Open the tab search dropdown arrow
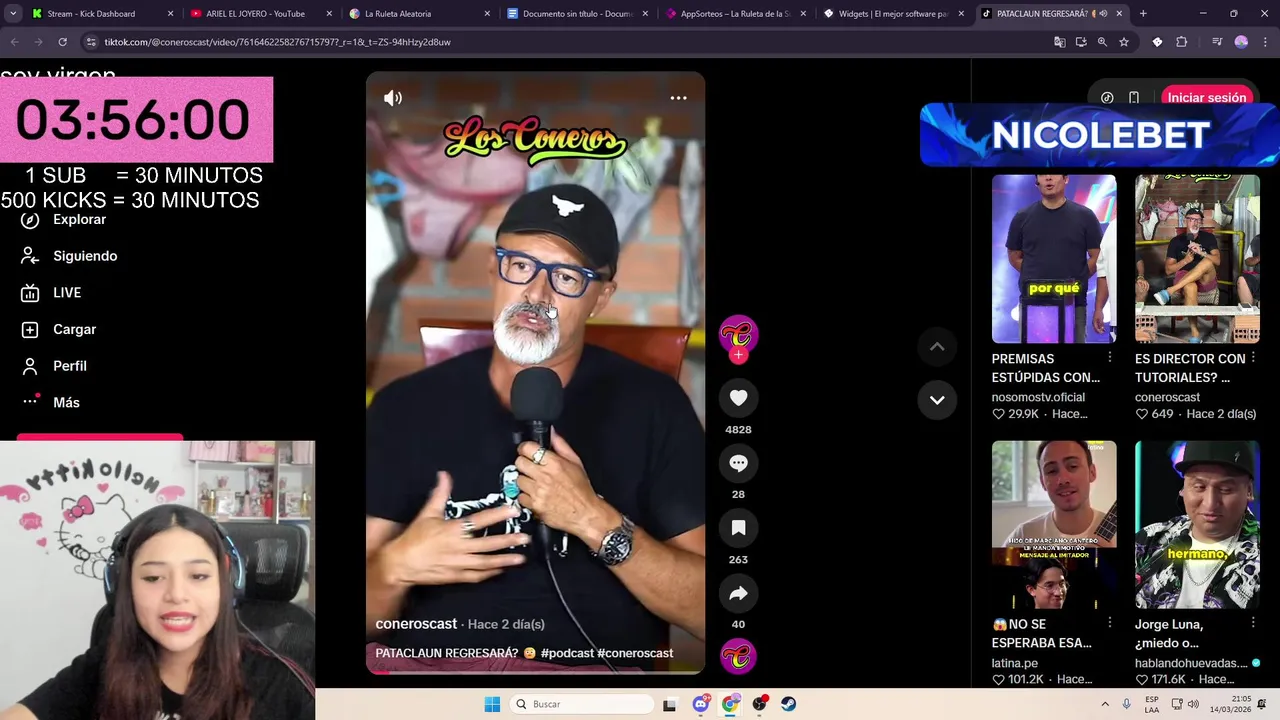This screenshot has height=720, width=1280. (13, 14)
